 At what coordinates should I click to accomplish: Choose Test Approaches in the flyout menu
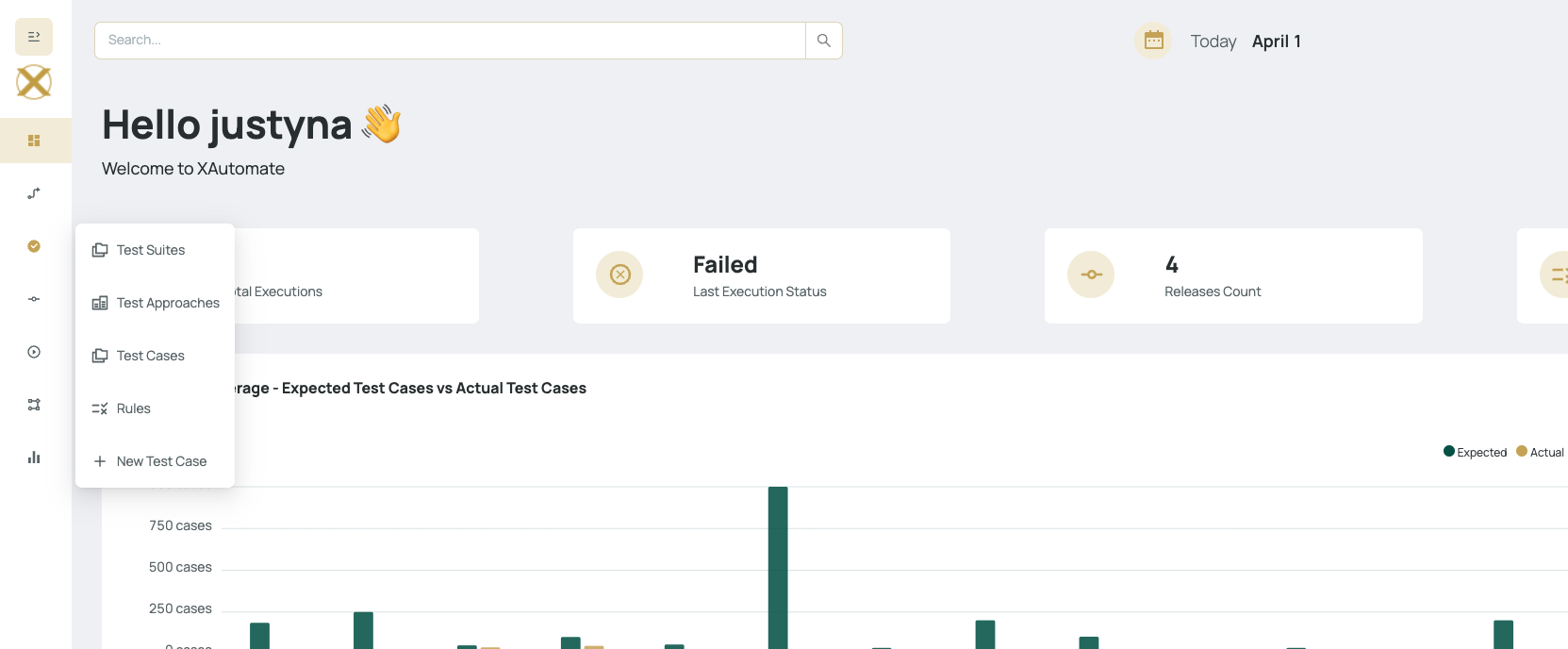(167, 303)
